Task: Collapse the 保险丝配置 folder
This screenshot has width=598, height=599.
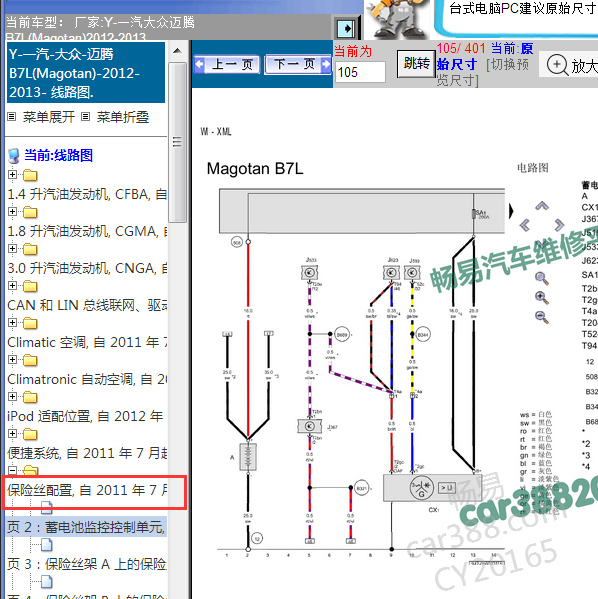Action: [x=12, y=470]
